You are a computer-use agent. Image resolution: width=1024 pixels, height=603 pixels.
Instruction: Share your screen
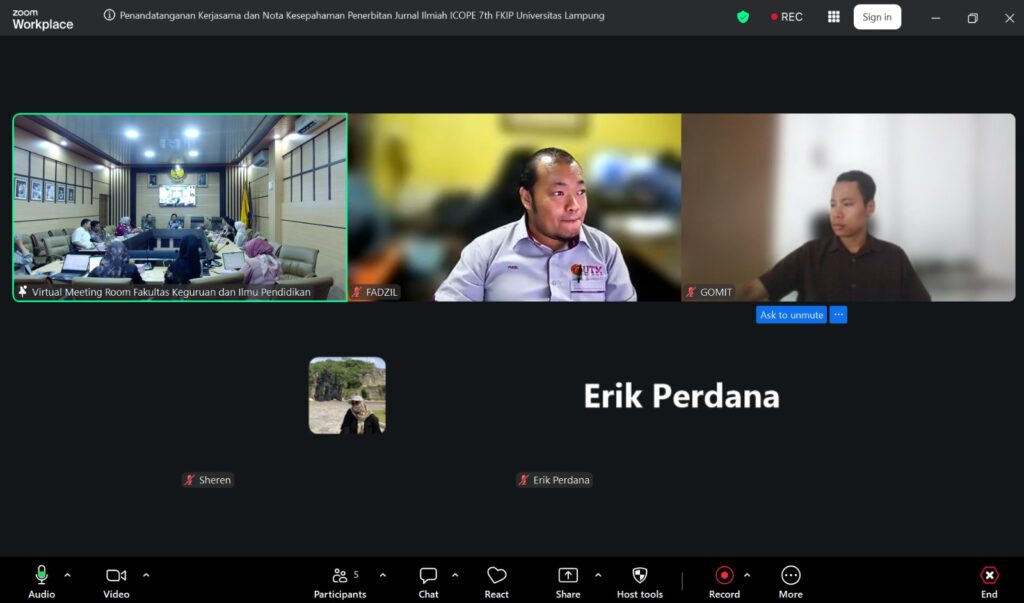(568, 581)
